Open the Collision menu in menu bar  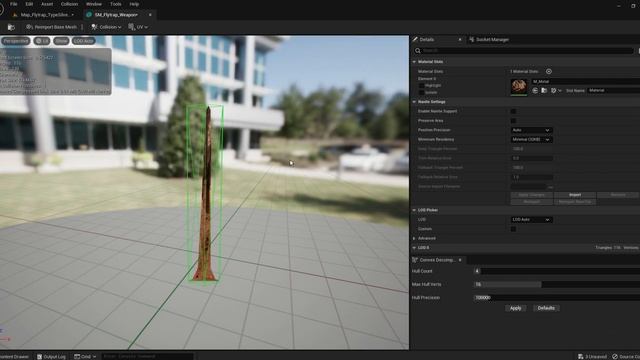pos(69,4)
